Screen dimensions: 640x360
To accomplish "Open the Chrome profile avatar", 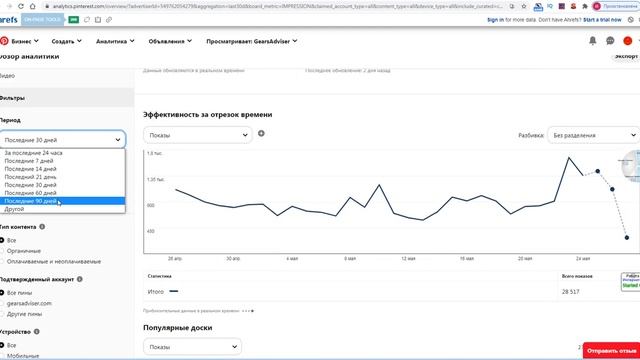I will pos(597,6).
